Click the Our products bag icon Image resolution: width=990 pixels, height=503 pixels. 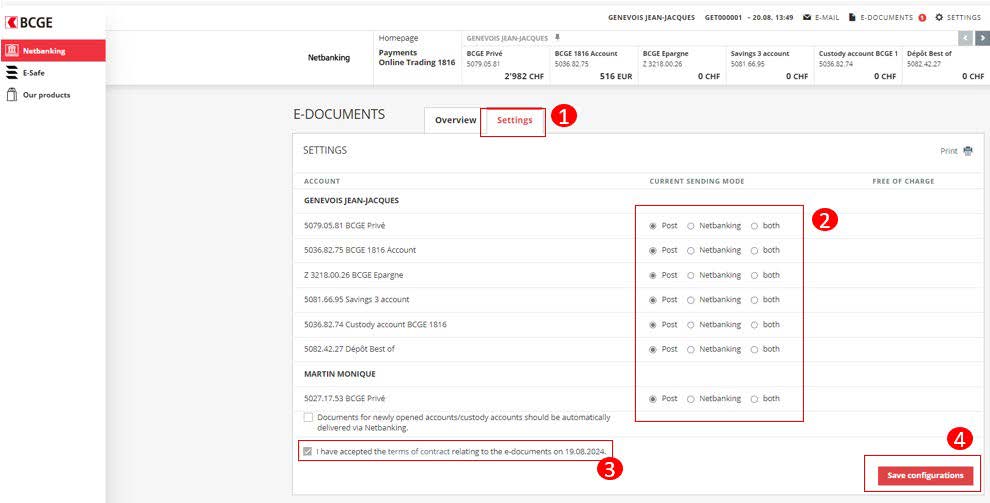[11, 95]
